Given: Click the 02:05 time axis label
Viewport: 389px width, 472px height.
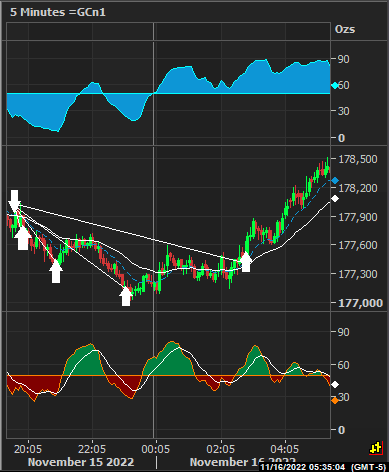Looking at the screenshot, I should click(x=220, y=449).
